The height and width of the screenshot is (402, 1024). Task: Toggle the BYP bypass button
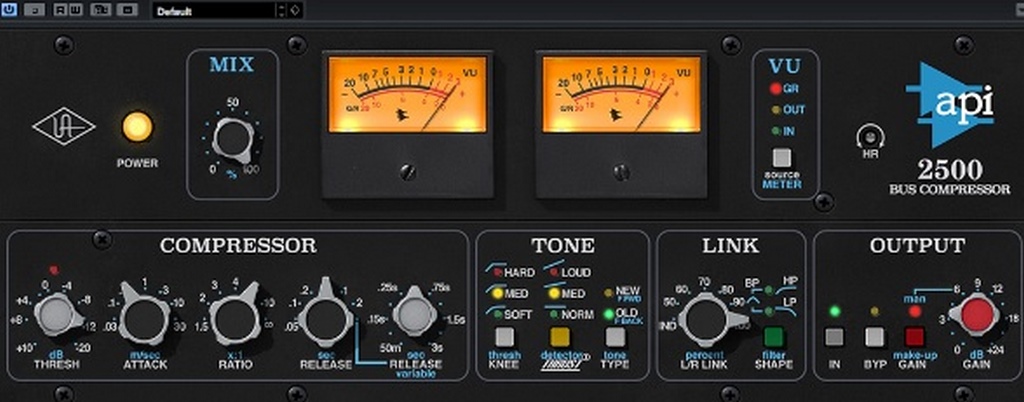[x=874, y=337]
